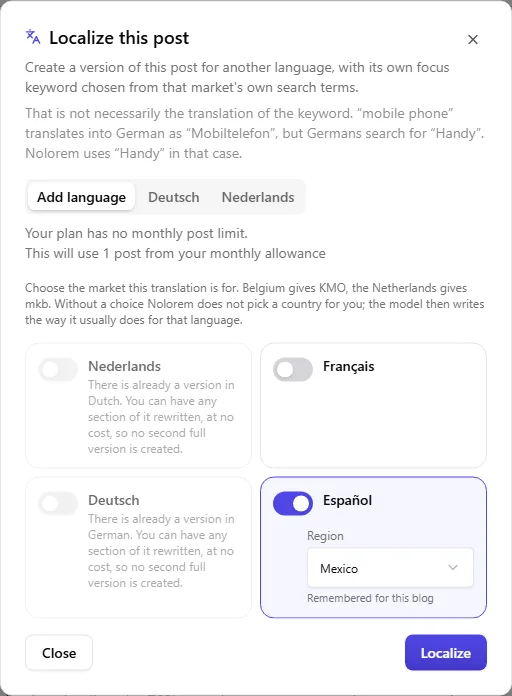Select the Add language tab
Screen dimensions: 512x696
coord(81,197)
